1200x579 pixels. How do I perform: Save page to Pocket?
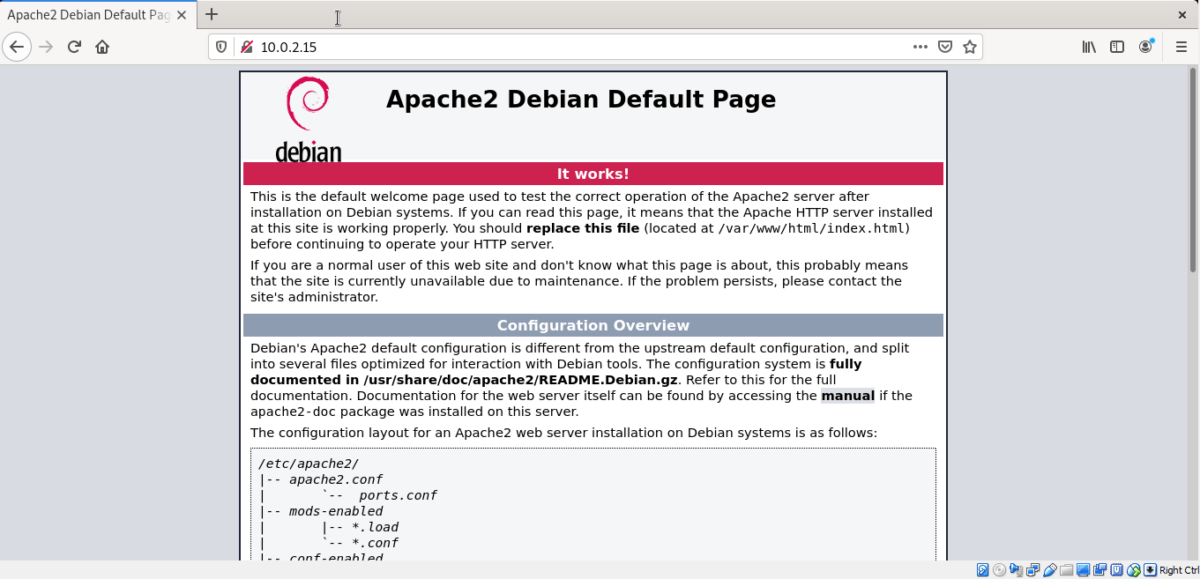945,47
